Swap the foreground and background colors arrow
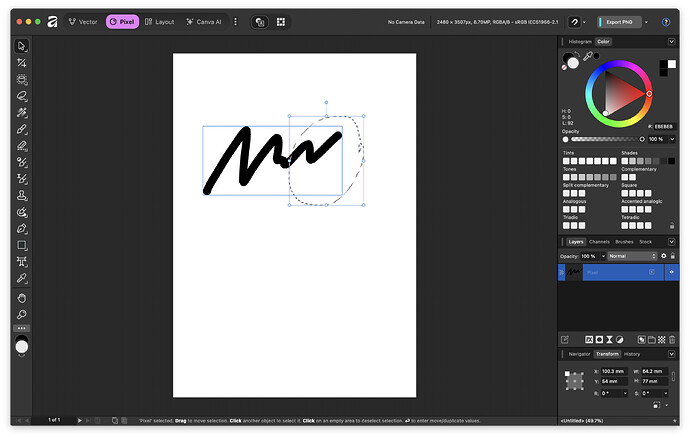690x437 pixels. (577, 54)
